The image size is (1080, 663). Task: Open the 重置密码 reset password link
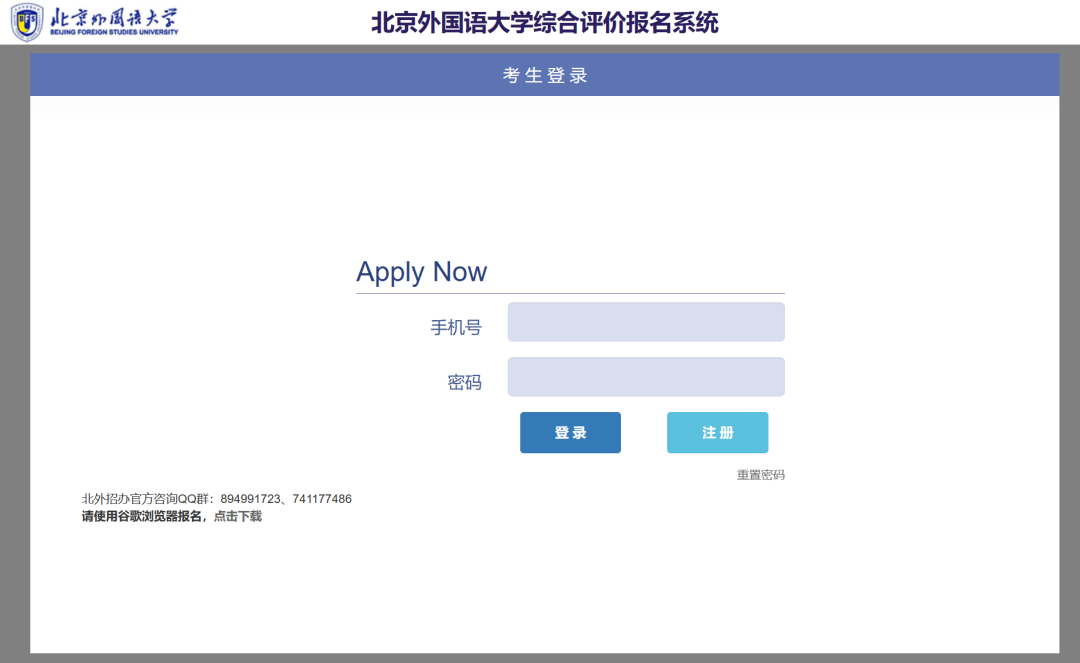click(760, 475)
